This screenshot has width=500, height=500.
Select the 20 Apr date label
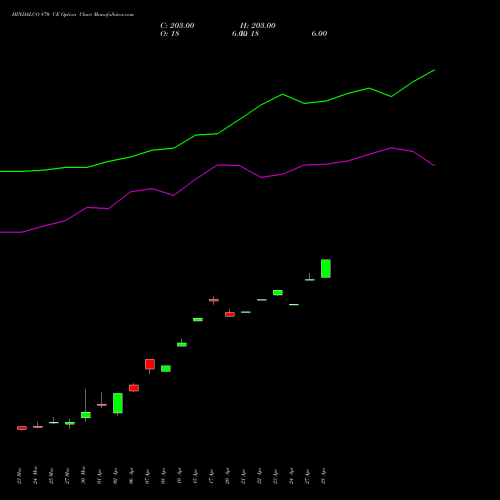[x=228, y=477]
